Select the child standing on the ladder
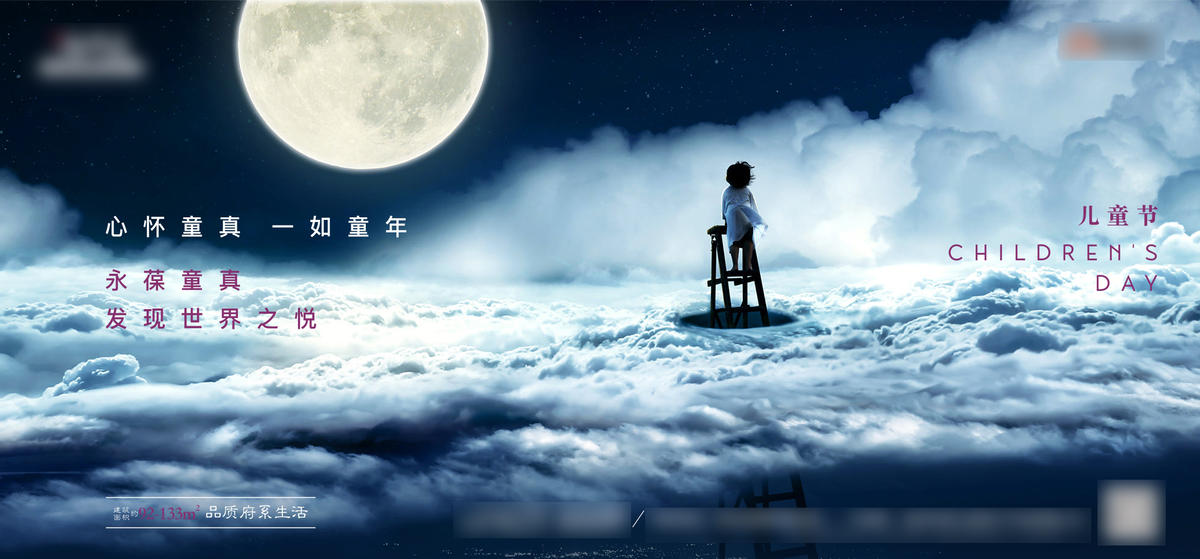 742,212
